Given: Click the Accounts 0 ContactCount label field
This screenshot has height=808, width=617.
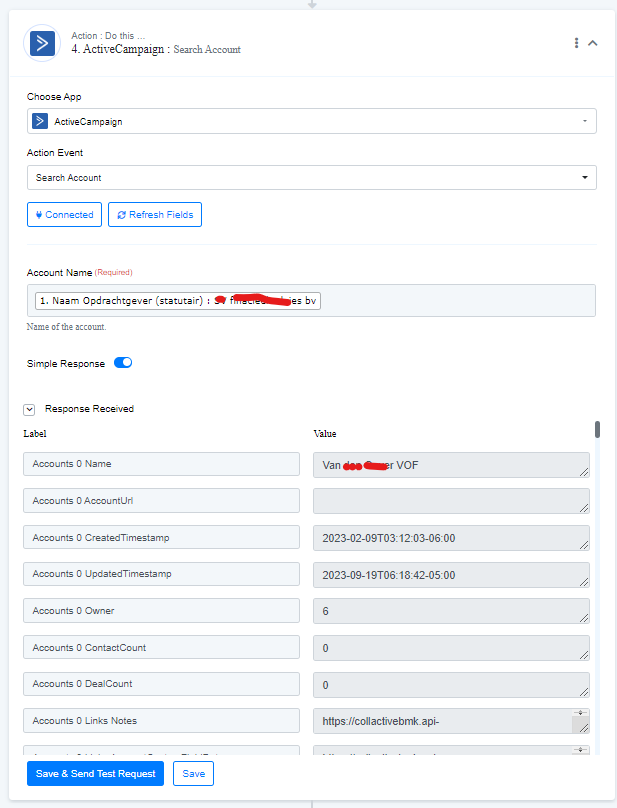Looking at the screenshot, I should click(x=161, y=647).
